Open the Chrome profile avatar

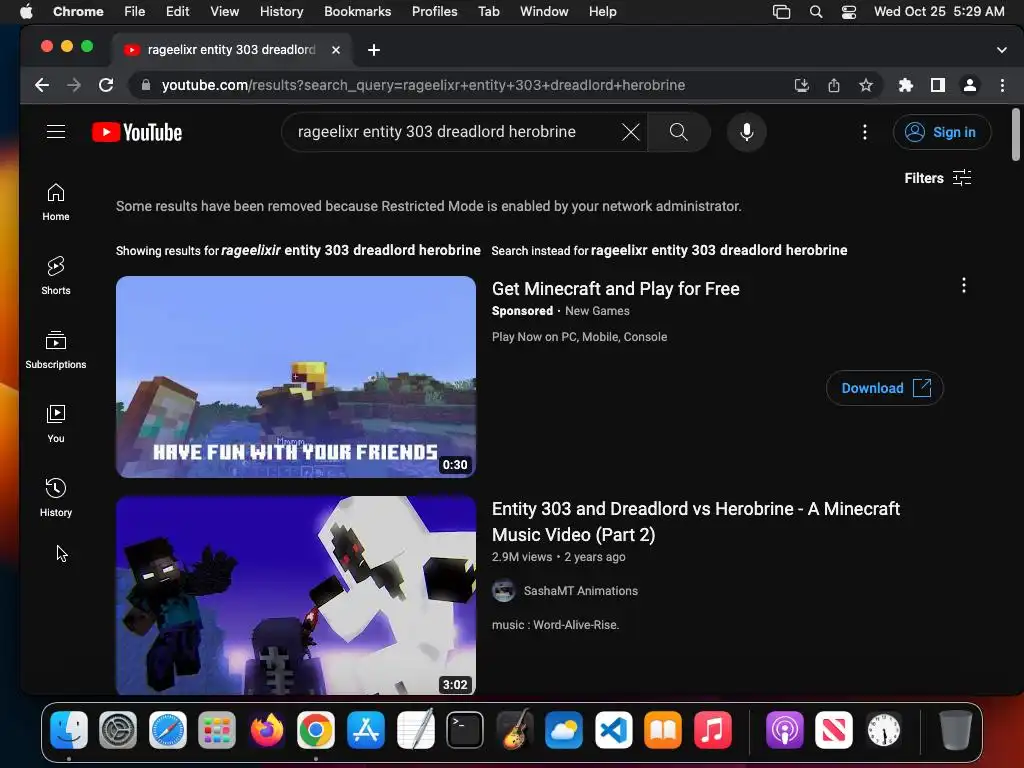(970, 85)
